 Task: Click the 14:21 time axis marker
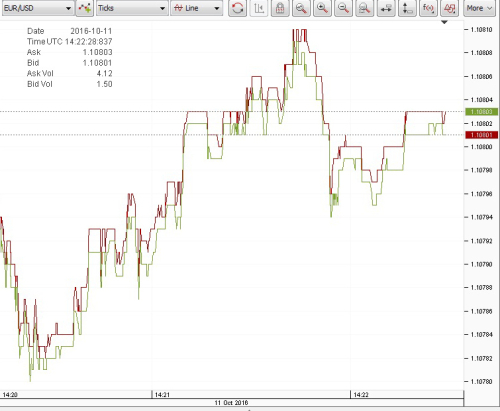coord(162,395)
